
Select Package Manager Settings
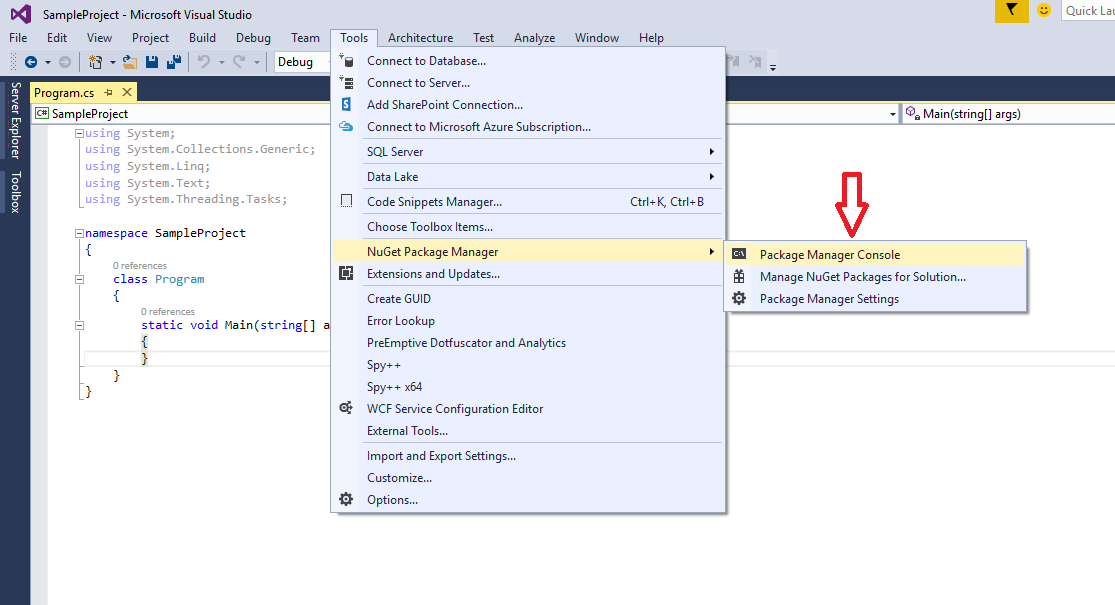(876, 299)
